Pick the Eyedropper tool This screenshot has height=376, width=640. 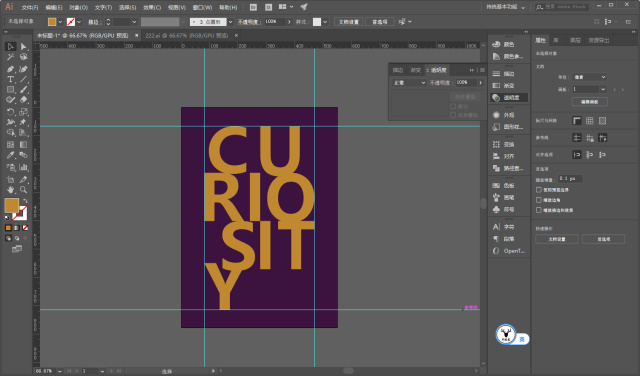point(11,155)
